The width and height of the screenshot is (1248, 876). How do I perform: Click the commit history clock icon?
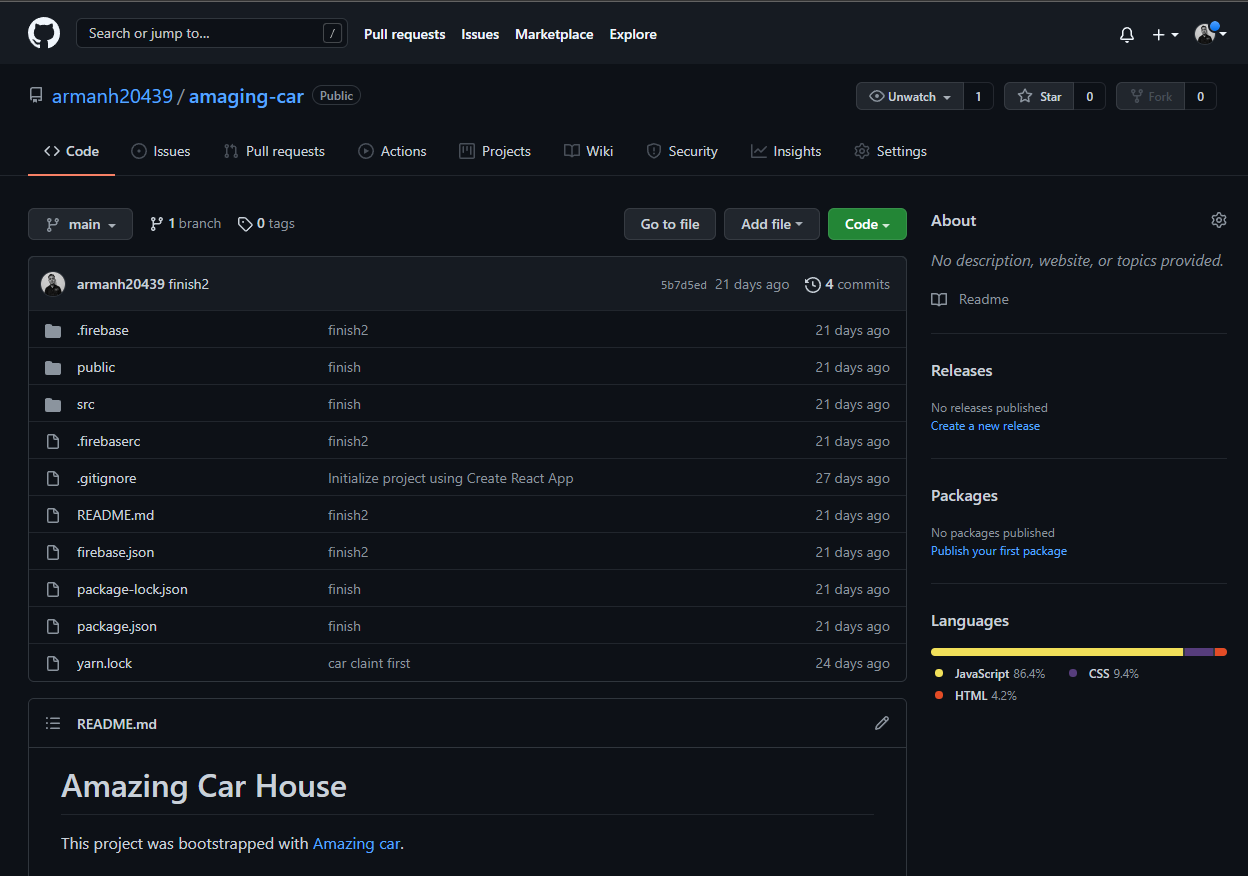(x=812, y=285)
